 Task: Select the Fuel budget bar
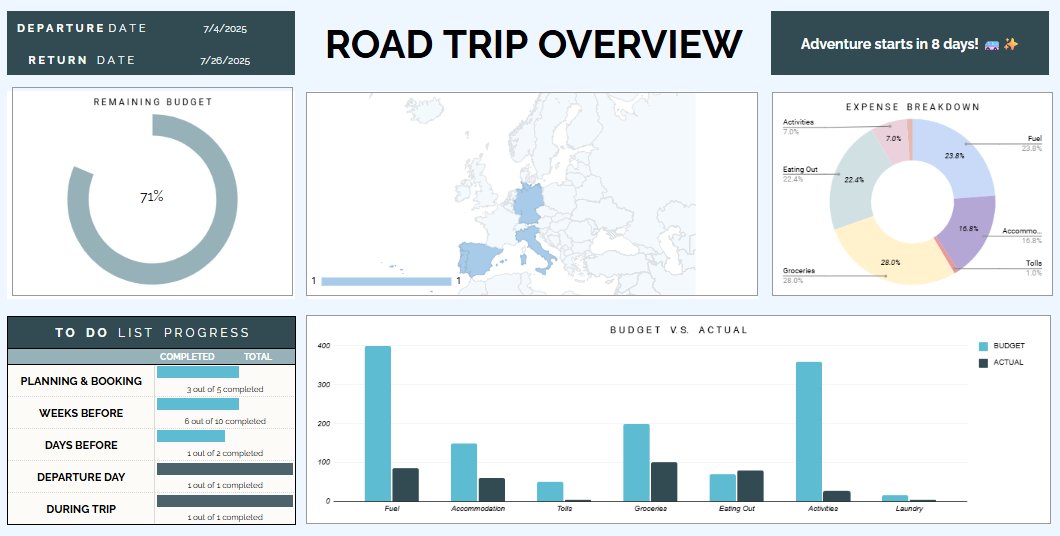(x=378, y=424)
